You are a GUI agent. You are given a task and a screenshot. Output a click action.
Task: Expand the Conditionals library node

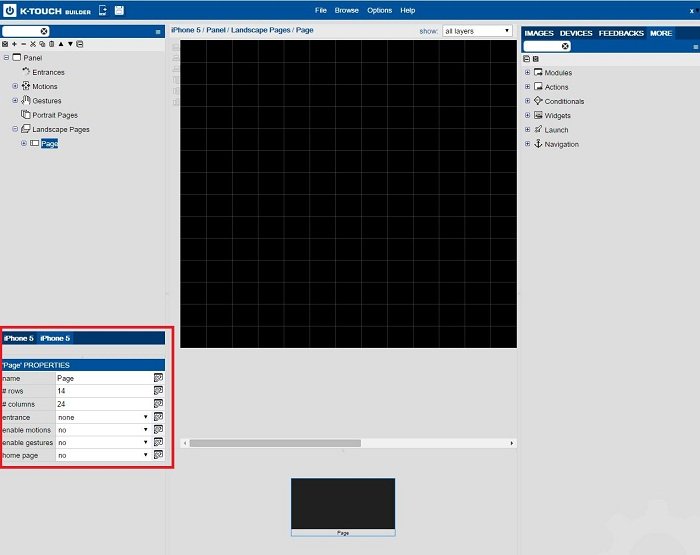click(527, 101)
